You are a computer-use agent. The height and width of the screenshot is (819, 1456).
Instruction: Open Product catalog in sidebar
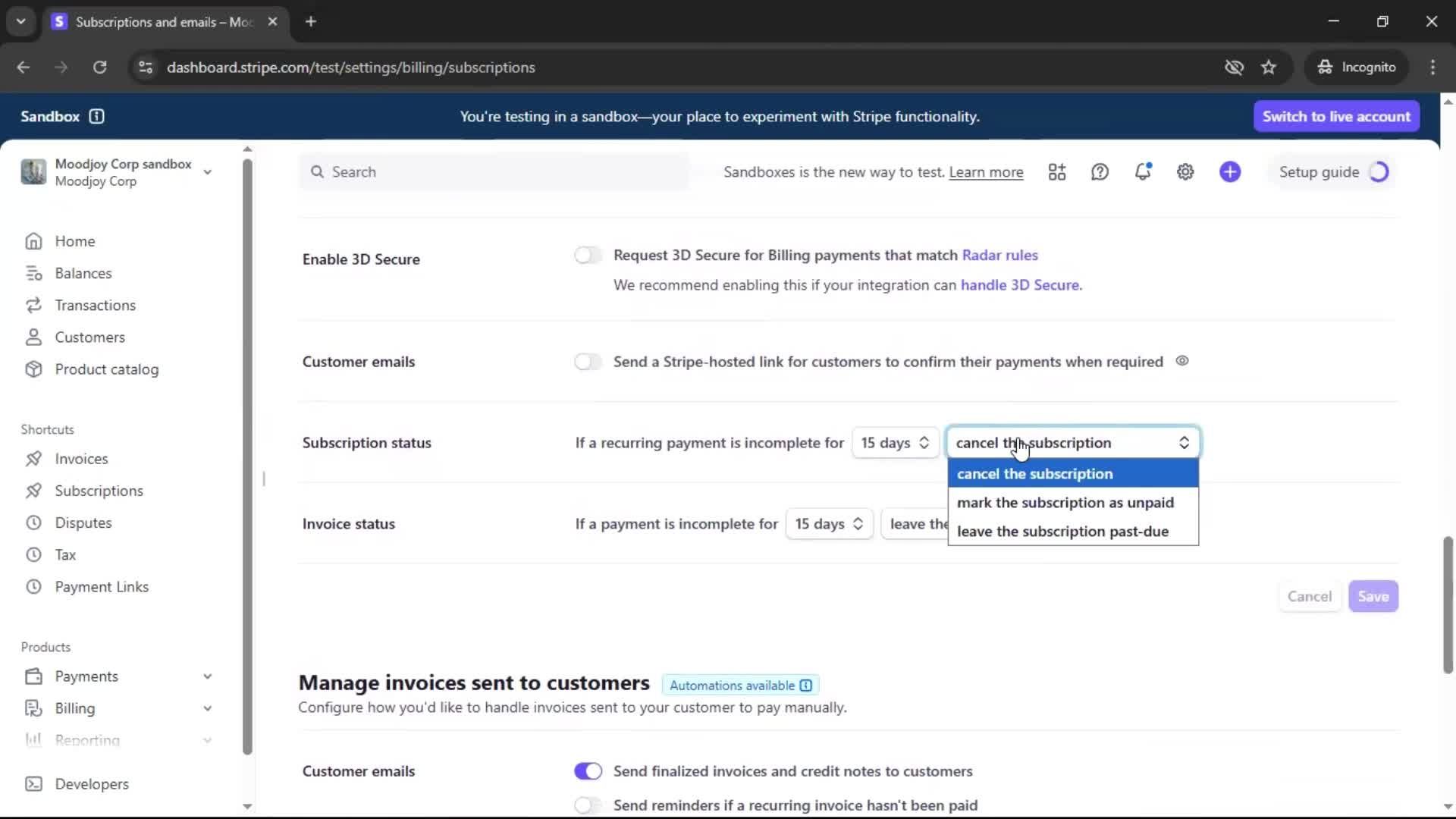pyautogui.click(x=106, y=369)
